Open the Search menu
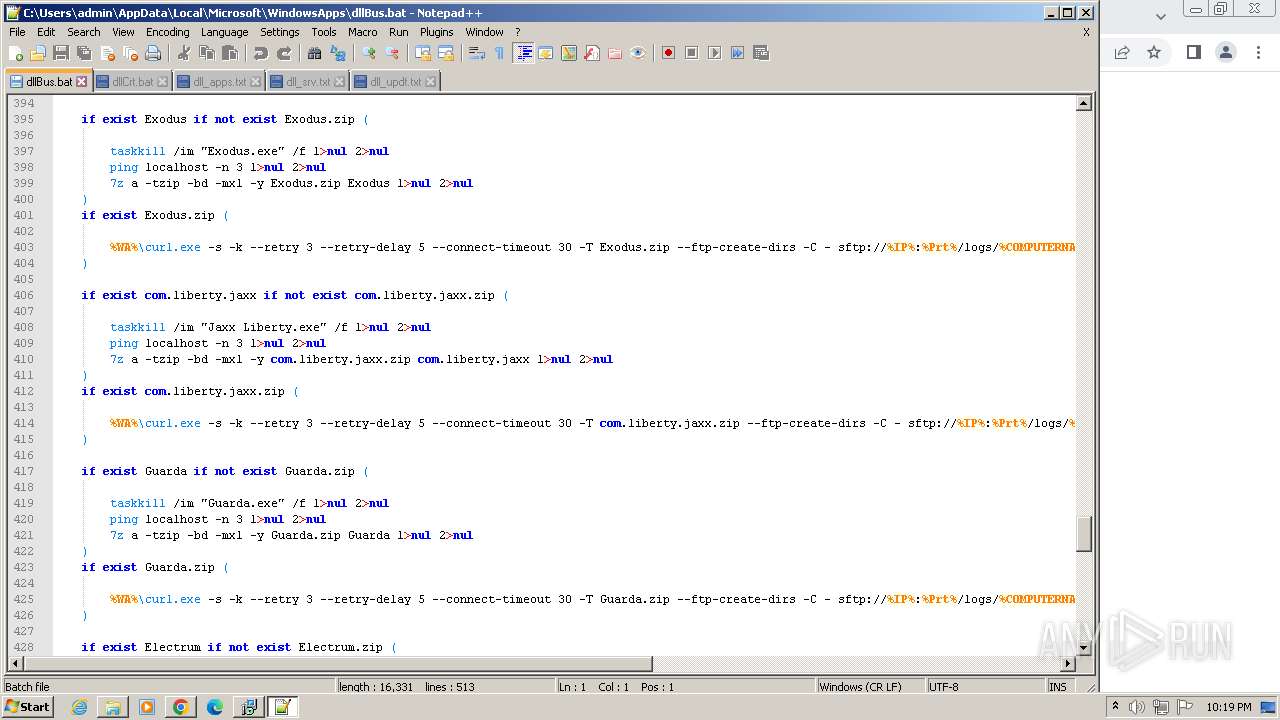Viewport: 1280px width, 720px height. 84,32
